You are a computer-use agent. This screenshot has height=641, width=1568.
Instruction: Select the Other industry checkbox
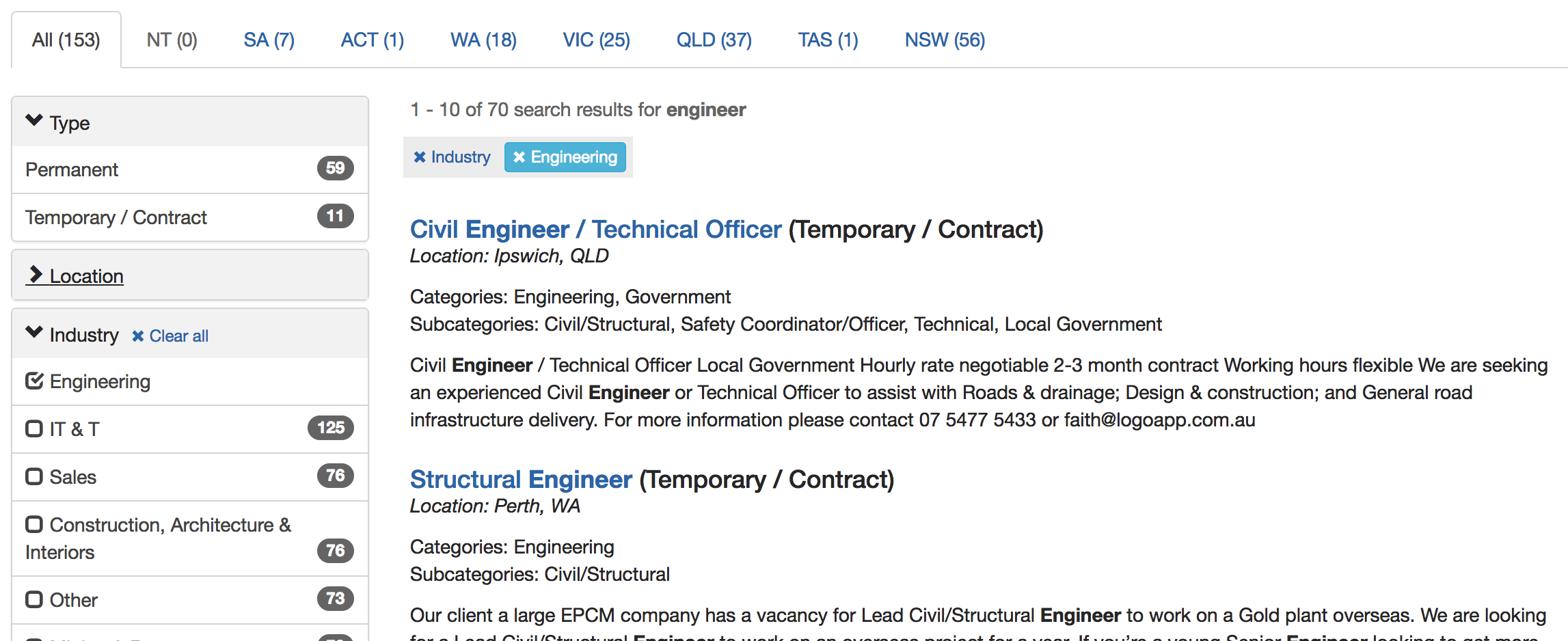34,599
